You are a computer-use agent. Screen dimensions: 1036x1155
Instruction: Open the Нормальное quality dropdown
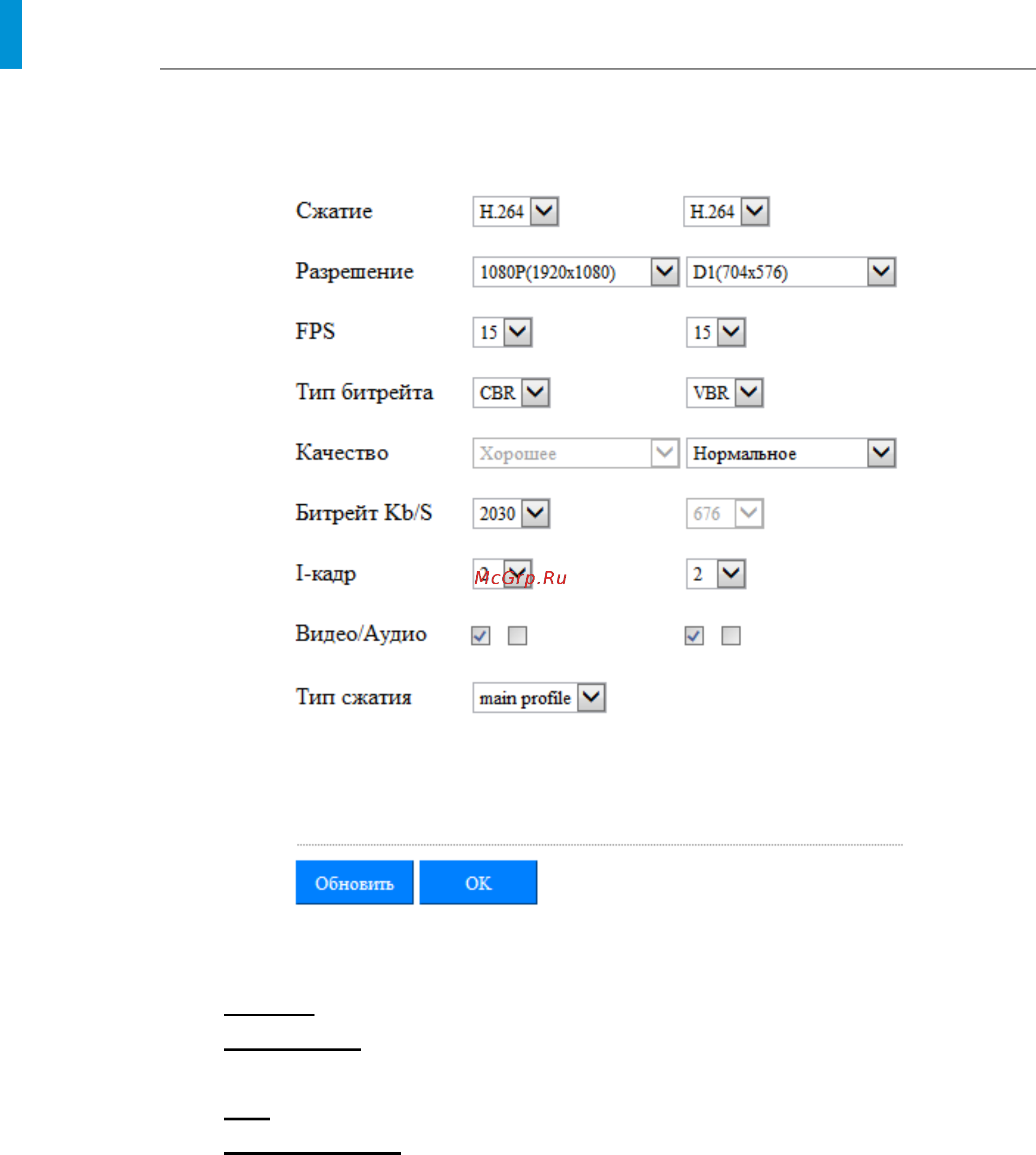coord(791,453)
